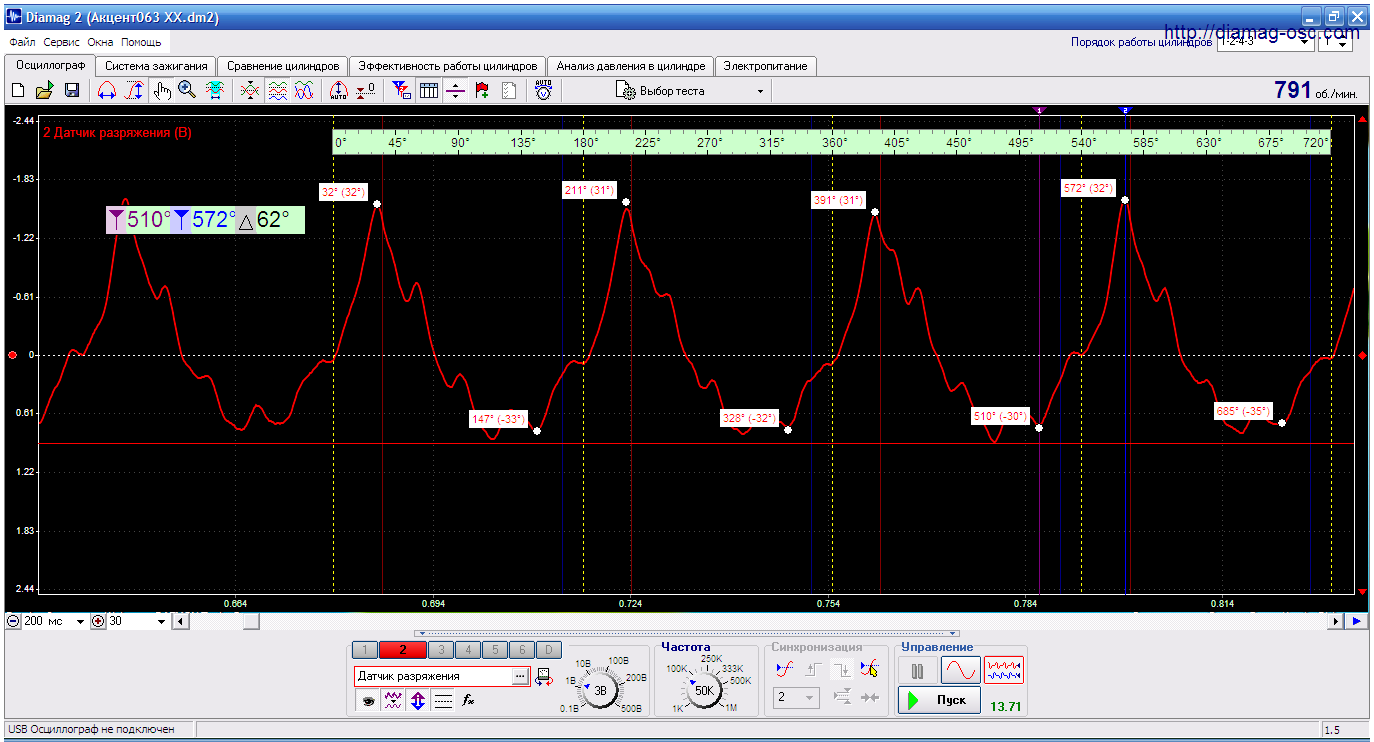This screenshot has width=1374, height=742.
Task: Select channel 5 button
Action: click(x=495, y=650)
